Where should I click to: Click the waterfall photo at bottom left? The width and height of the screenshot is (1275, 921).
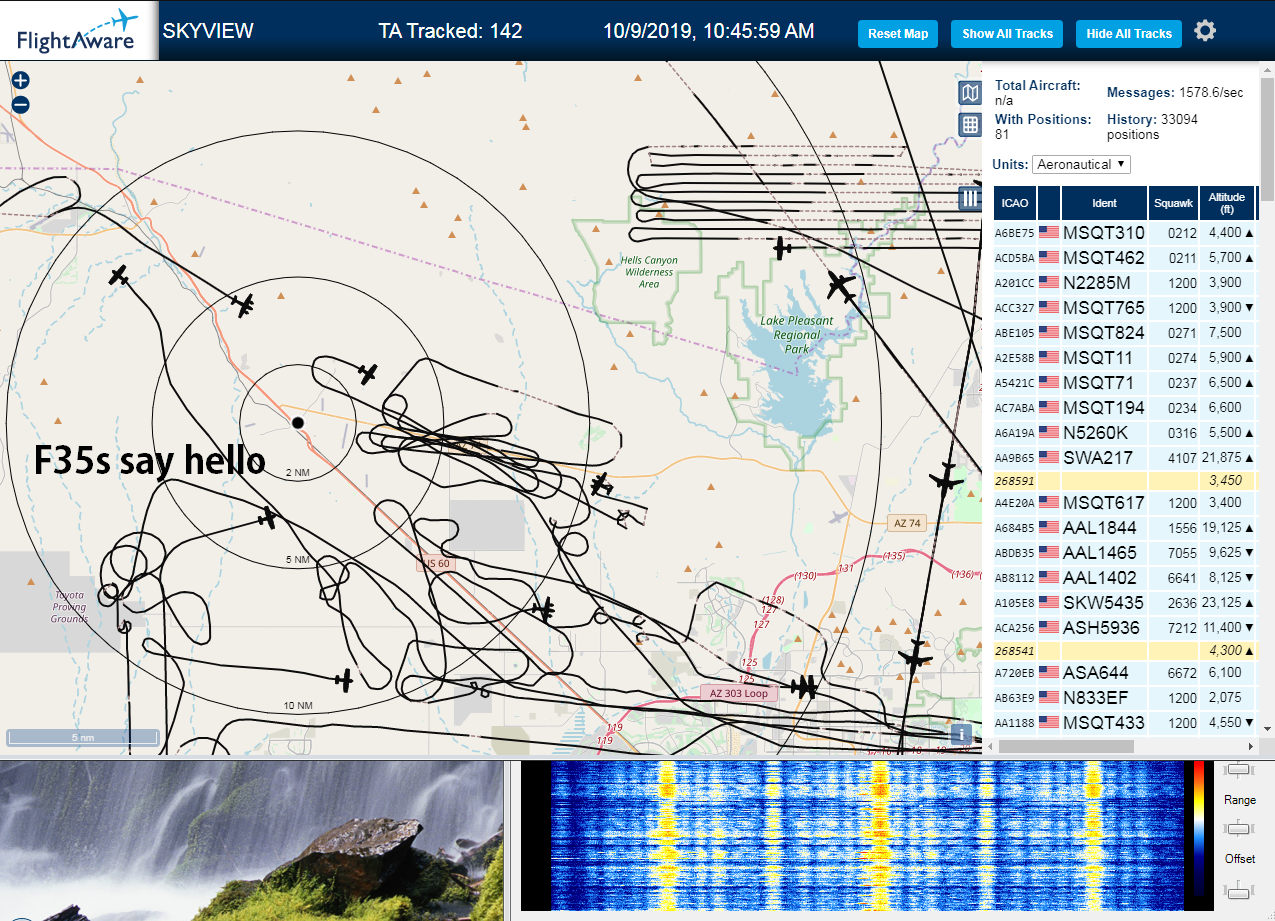point(251,840)
